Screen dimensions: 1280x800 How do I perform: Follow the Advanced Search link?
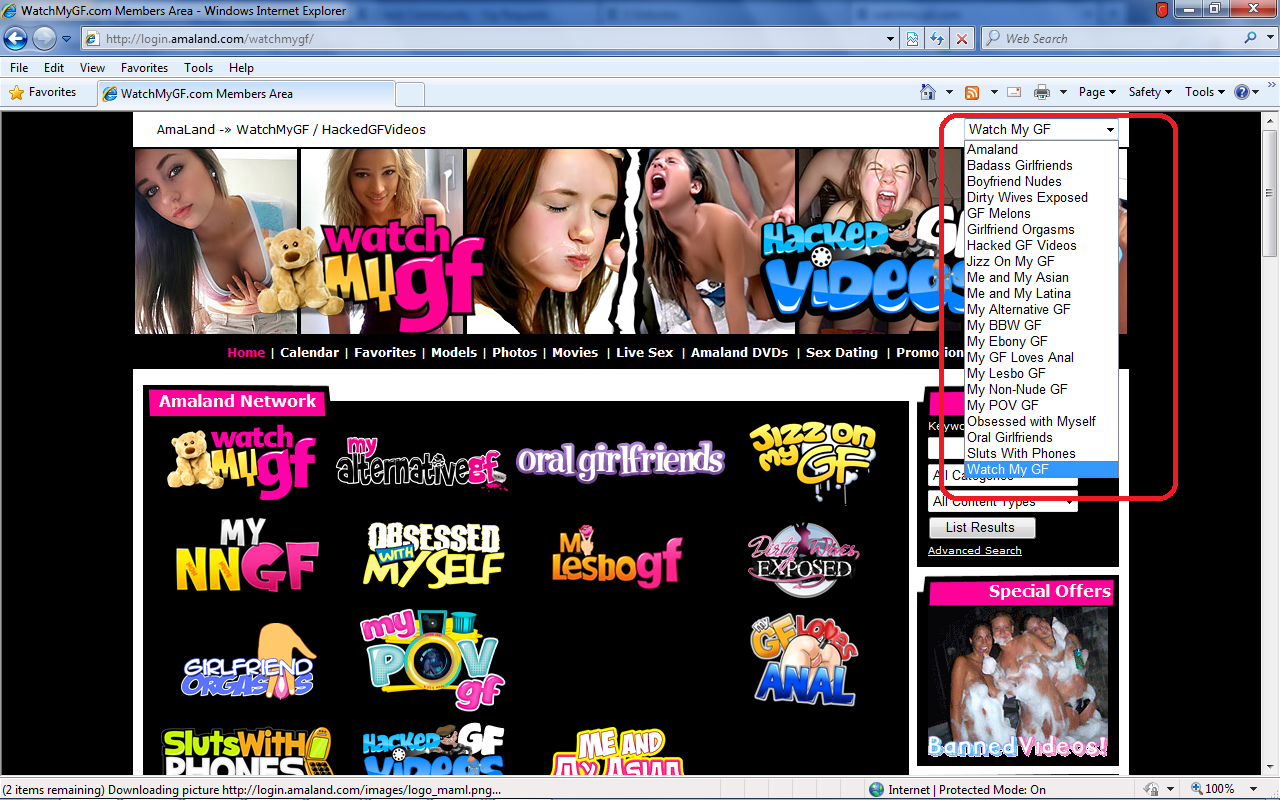pyautogui.click(x=974, y=550)
